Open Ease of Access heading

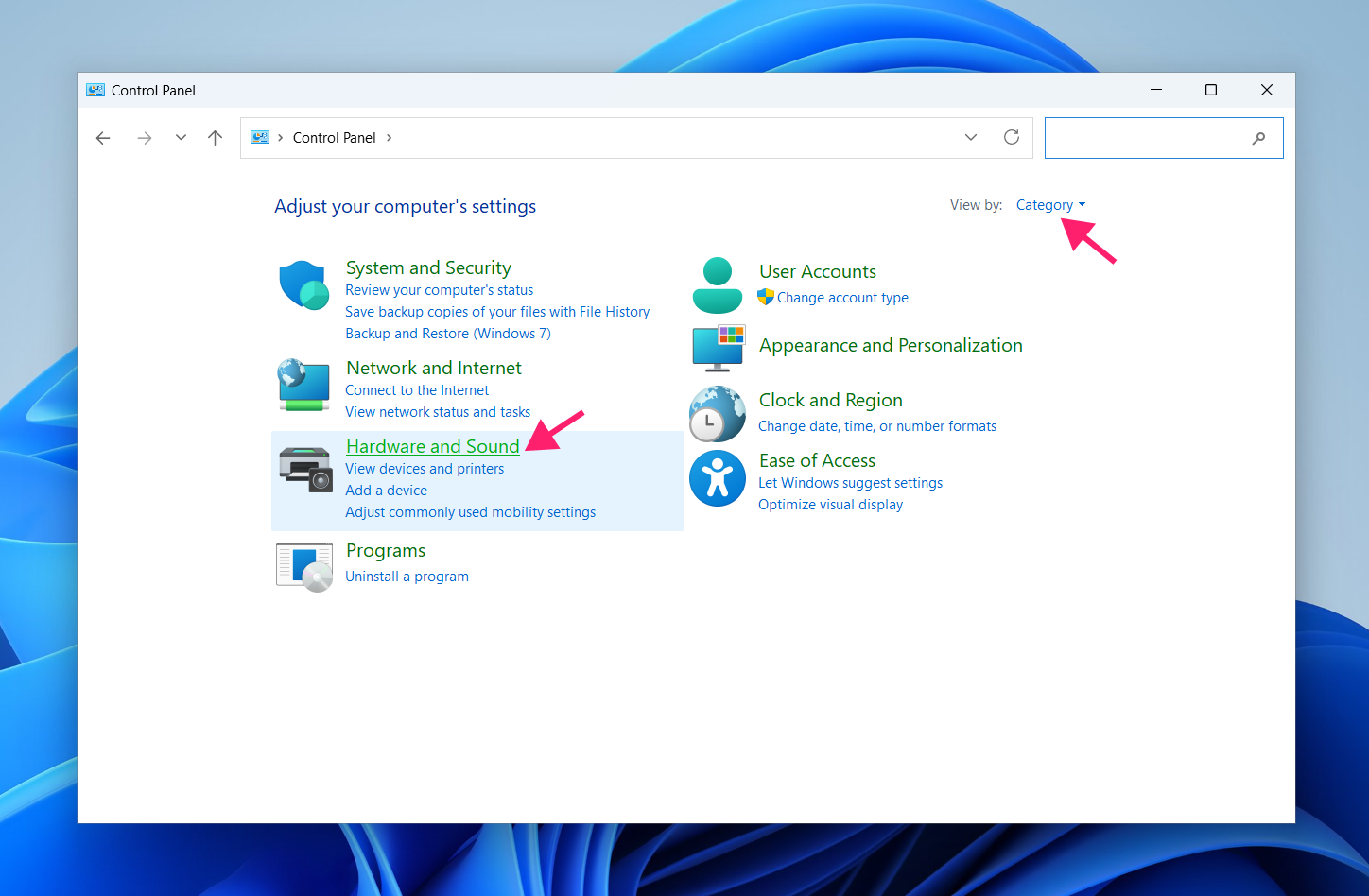click(817, 460)
